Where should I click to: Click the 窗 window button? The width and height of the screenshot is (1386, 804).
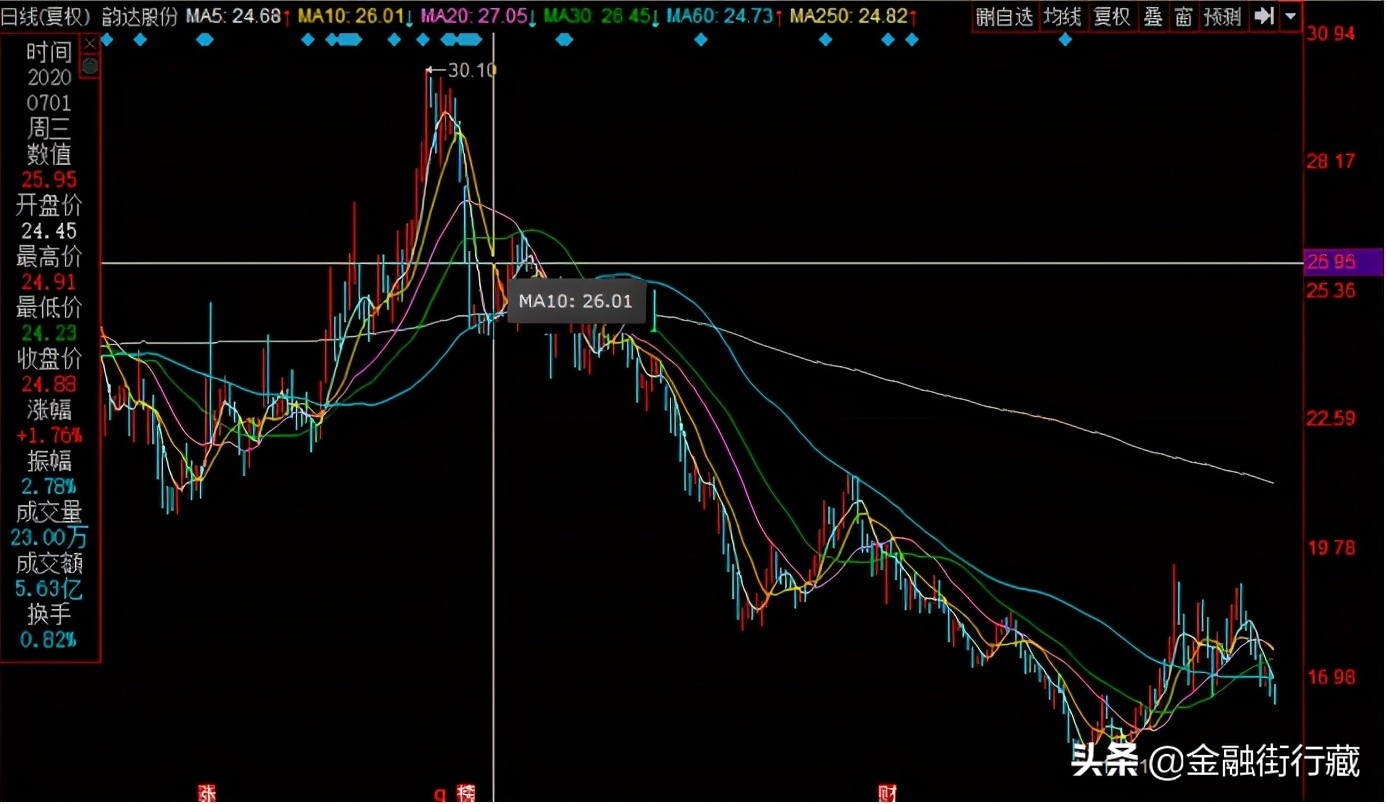(x=1184, y=17)
